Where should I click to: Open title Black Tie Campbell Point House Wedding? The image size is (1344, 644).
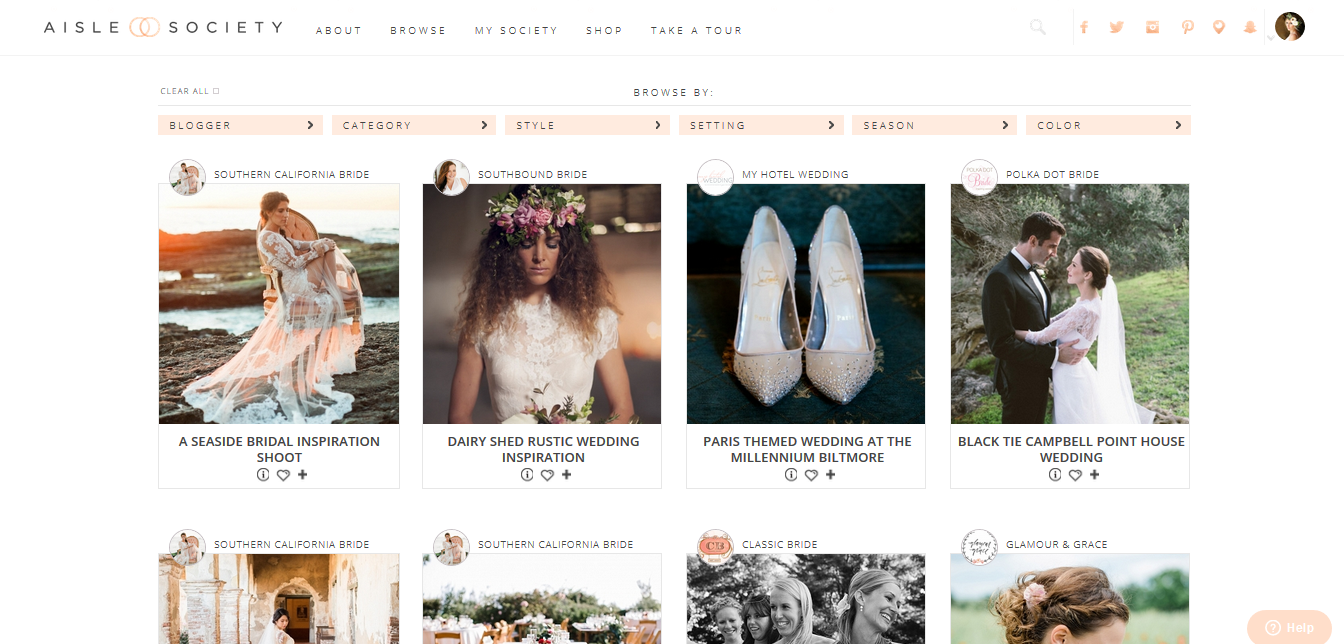[x=1071, y=449]
